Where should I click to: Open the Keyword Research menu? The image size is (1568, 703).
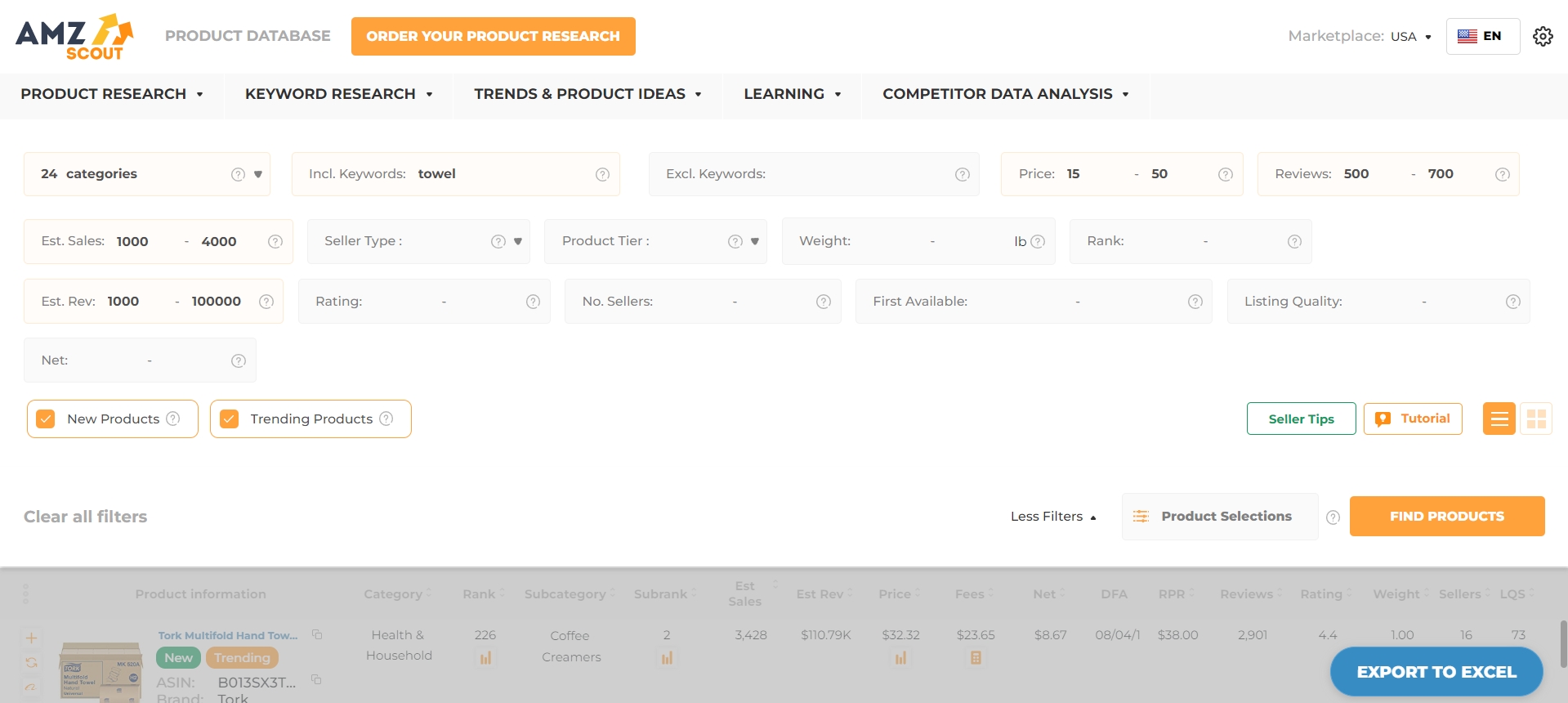click(338, 94)
